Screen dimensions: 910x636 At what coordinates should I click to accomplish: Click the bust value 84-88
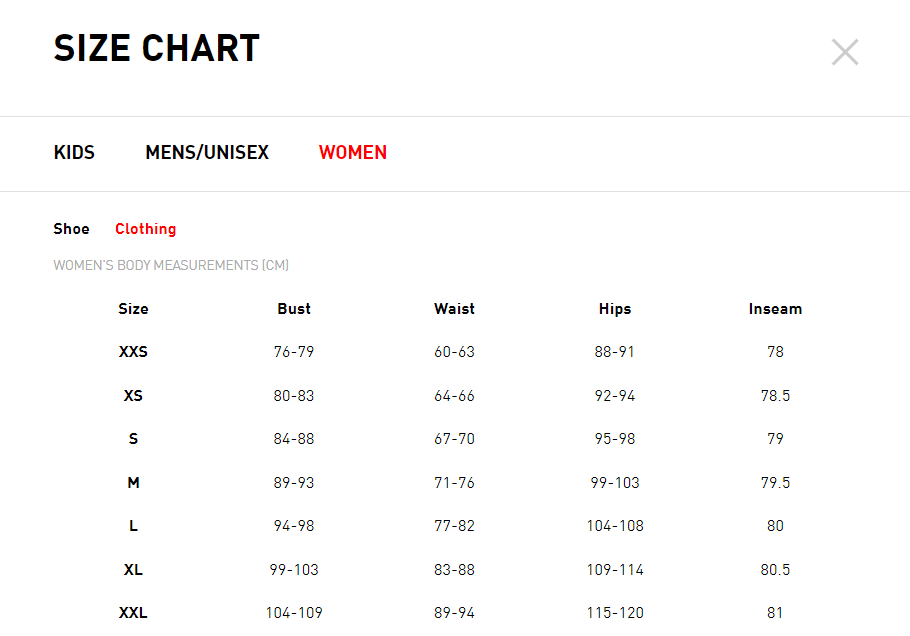pyautogui.click(x=294, y=439)
